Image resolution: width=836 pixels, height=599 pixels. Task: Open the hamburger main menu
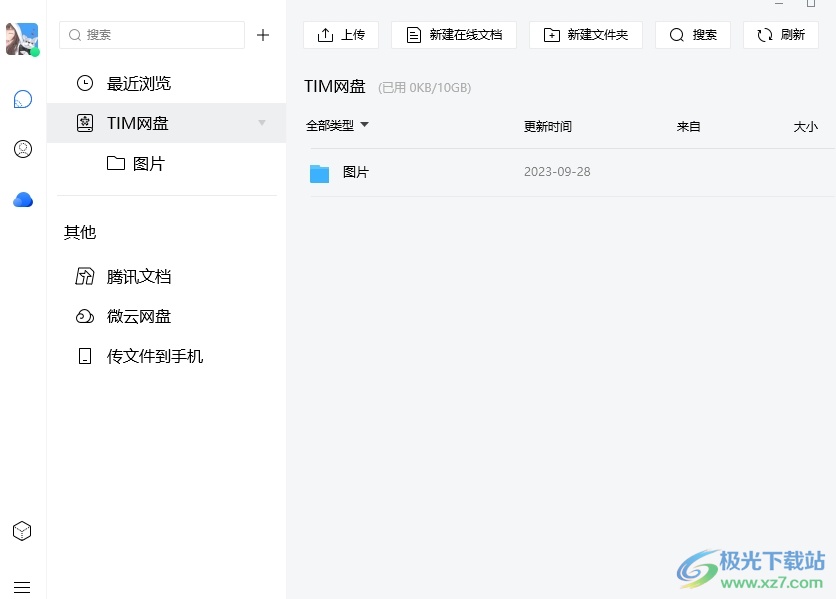tap(22, 587)
